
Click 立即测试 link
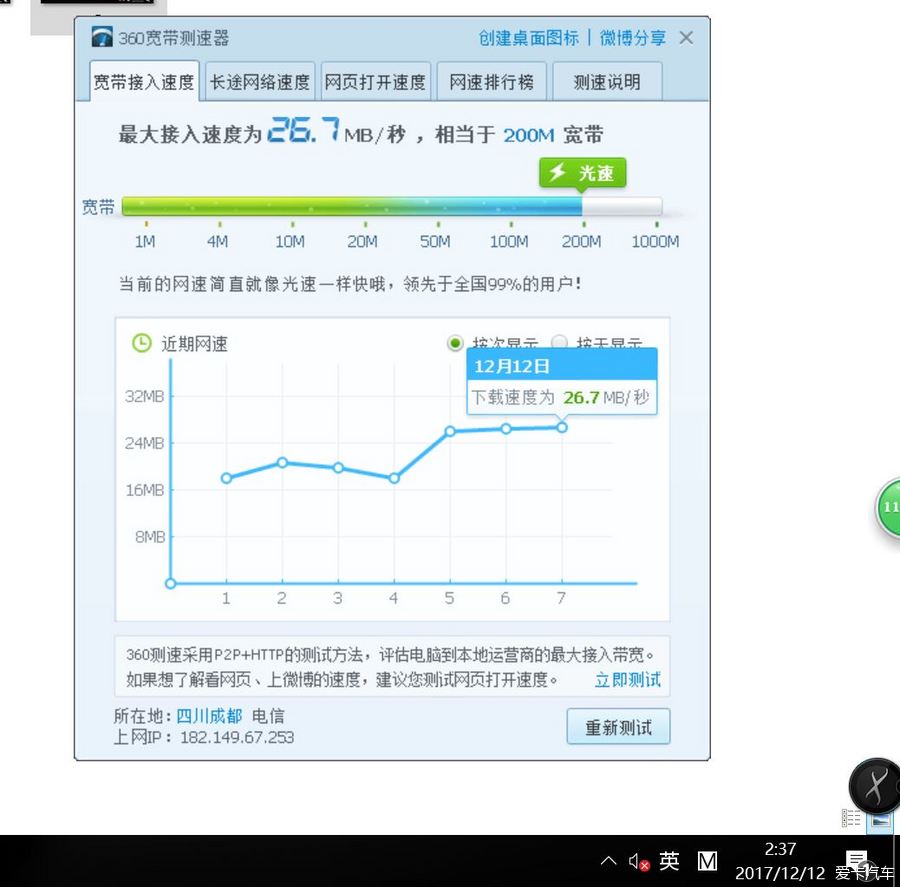click(627, 680)
